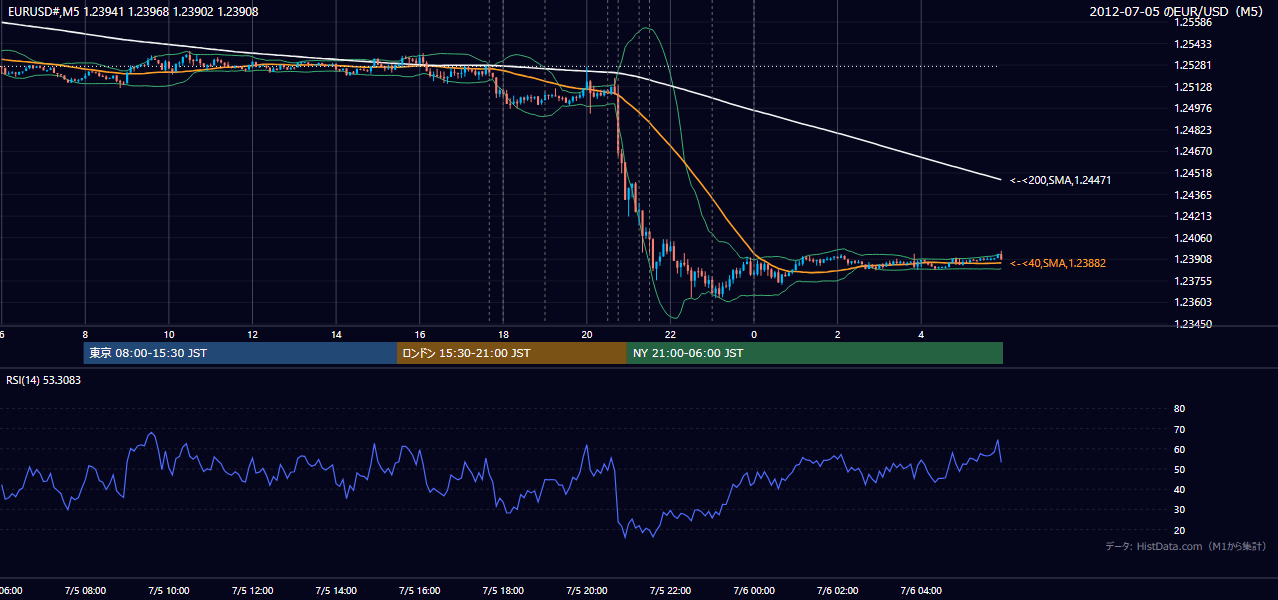Select the <-<40,SMA,1.23882 annotation label

[x=1057, y=263]
